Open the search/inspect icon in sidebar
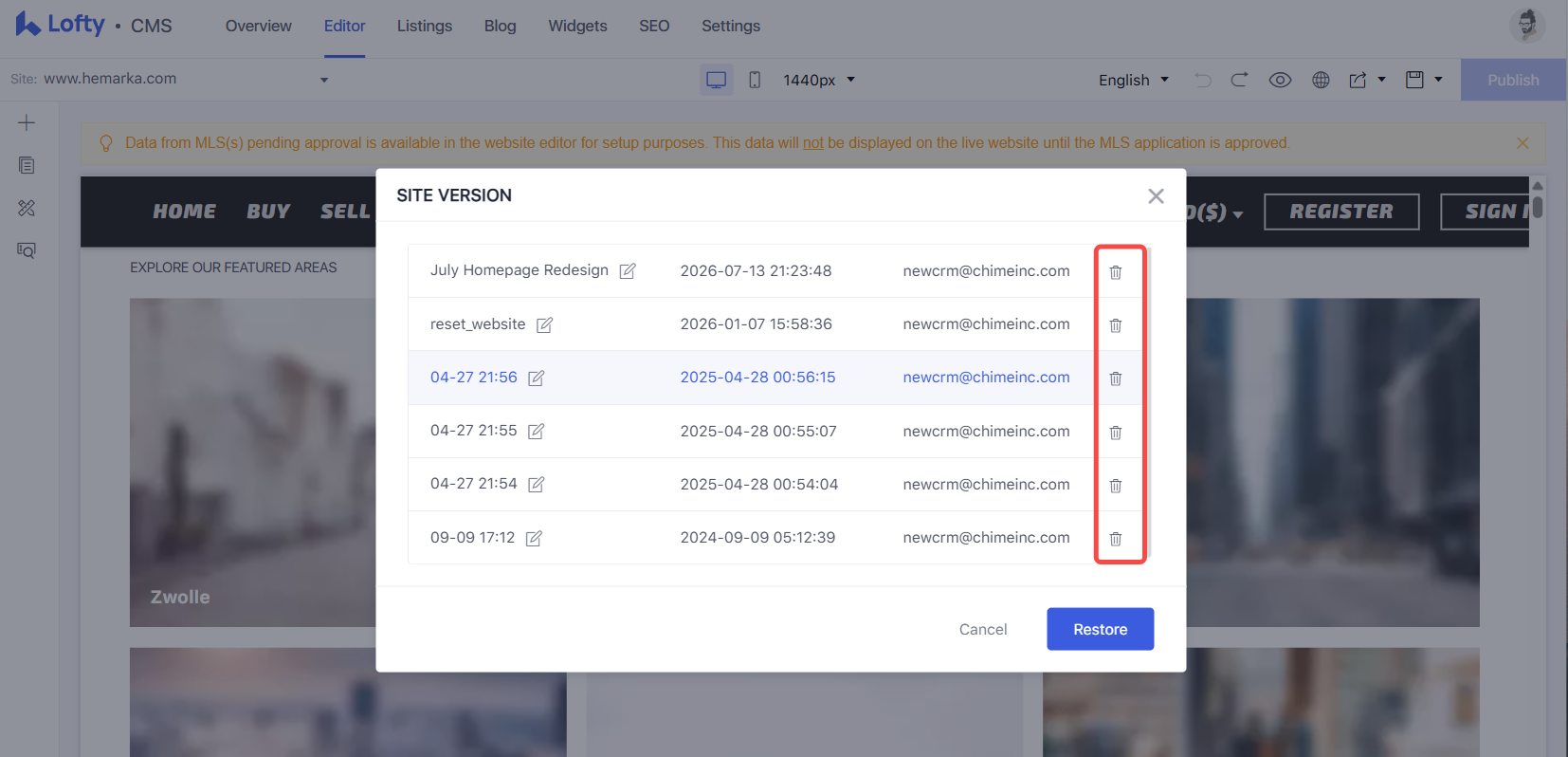The width and height of the screenshot is (1568, 757). (x=27, y=250)
